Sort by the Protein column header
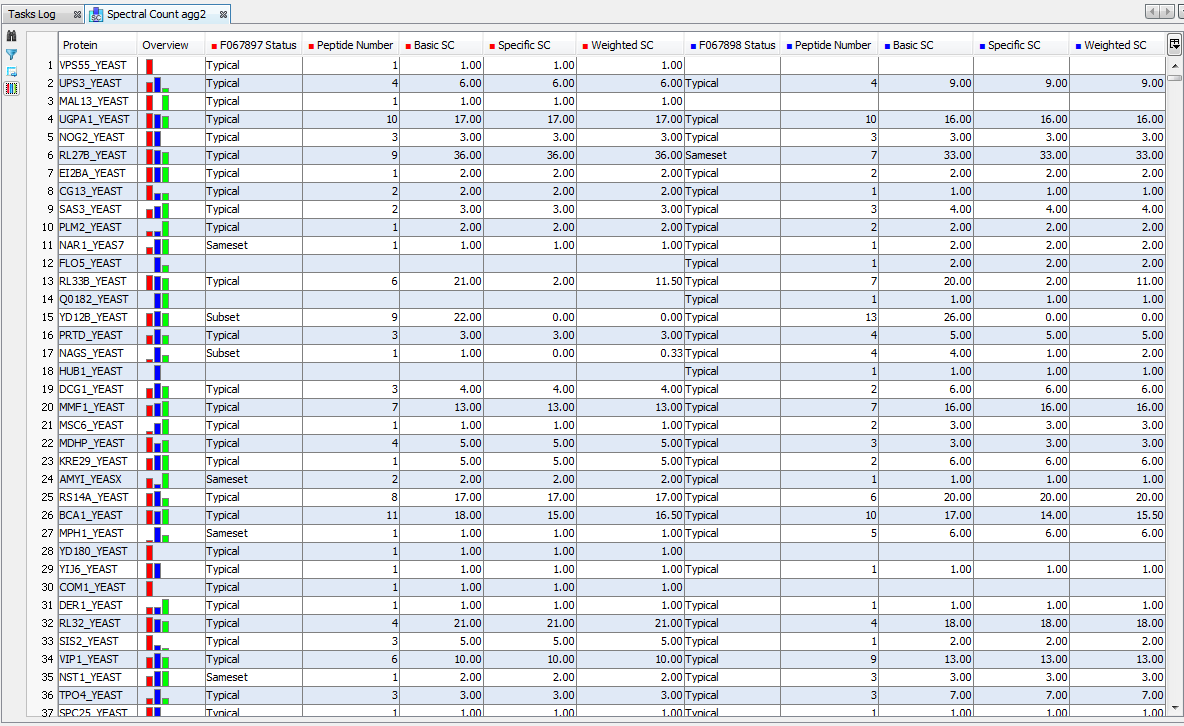The image size is (1184, 726). click(96, 45)
